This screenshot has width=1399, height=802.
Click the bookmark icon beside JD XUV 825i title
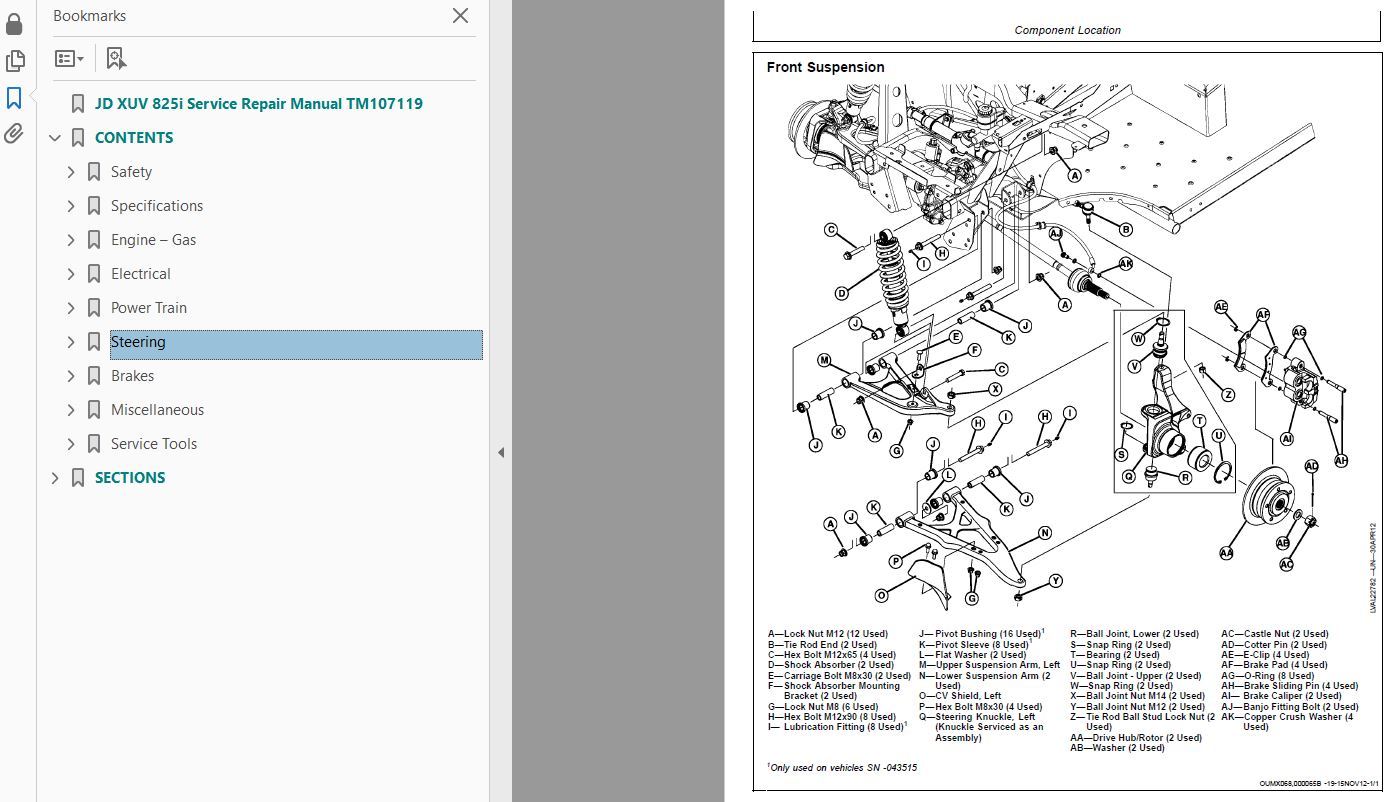[x=78, y=104]
